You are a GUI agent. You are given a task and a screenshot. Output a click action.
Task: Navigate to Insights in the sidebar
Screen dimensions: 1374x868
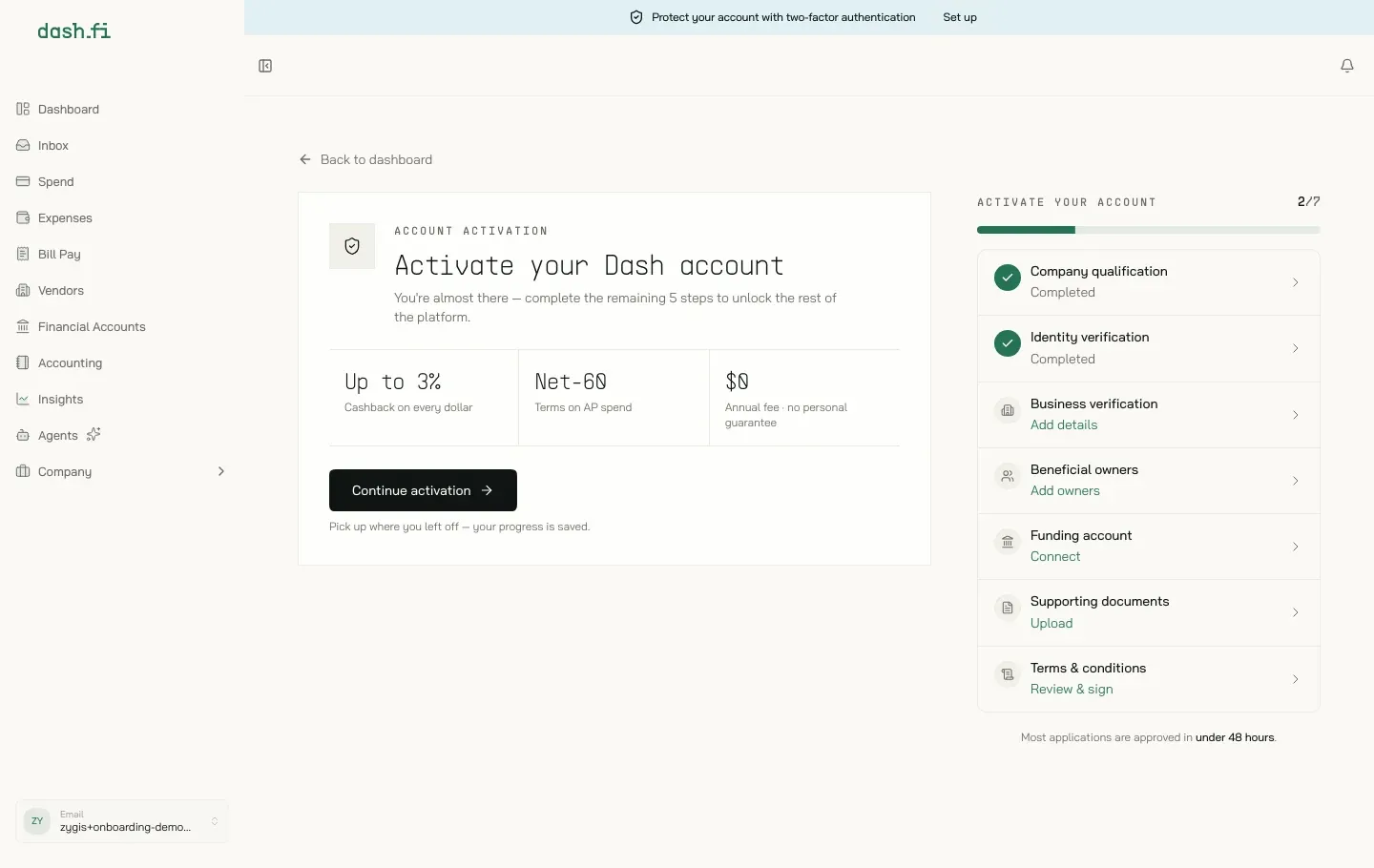tap(122, 399)
